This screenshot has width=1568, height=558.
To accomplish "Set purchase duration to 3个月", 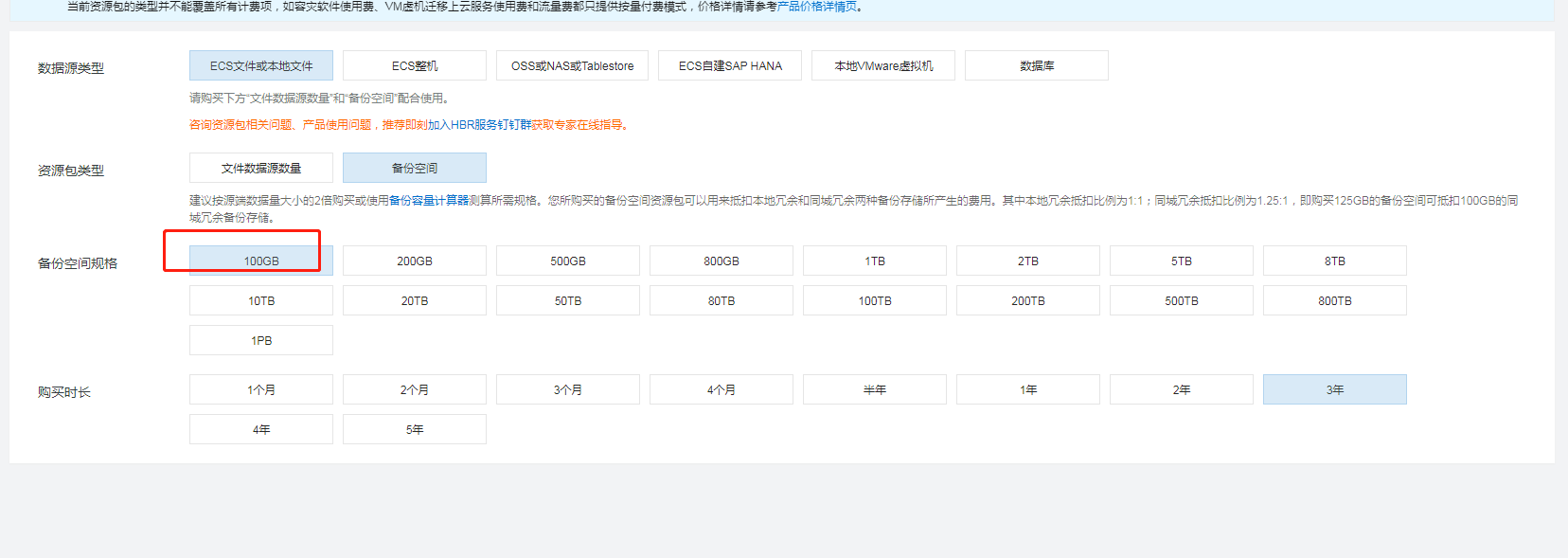I will pos(568,389).
